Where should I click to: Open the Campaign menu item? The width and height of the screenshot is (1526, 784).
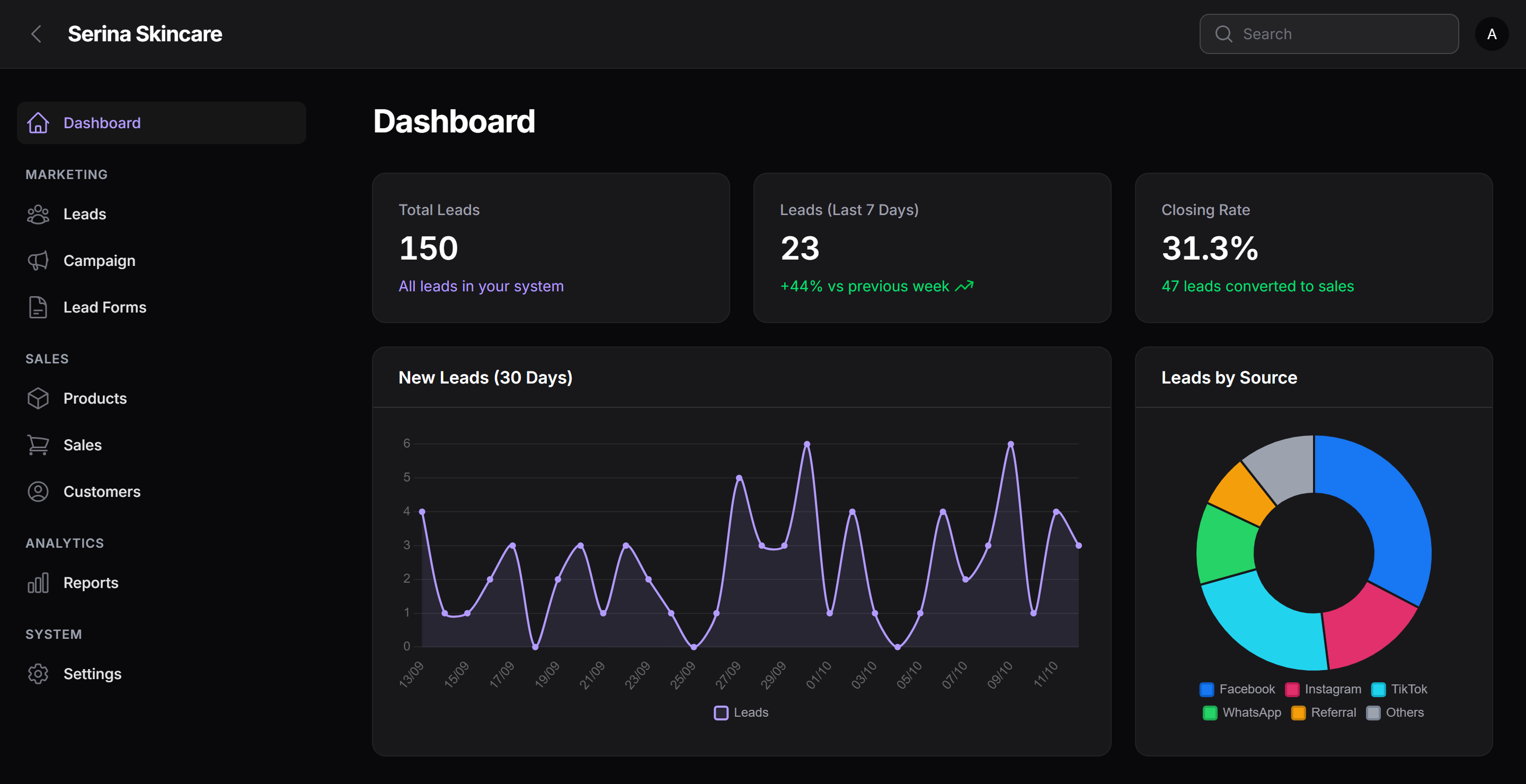161,261
